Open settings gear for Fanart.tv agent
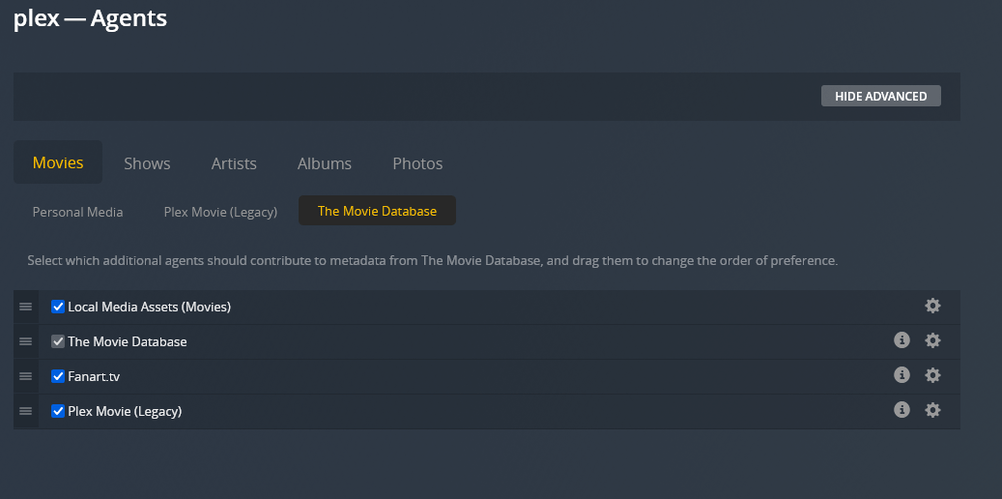This screenshot has width=1002, height=499. 933,375
